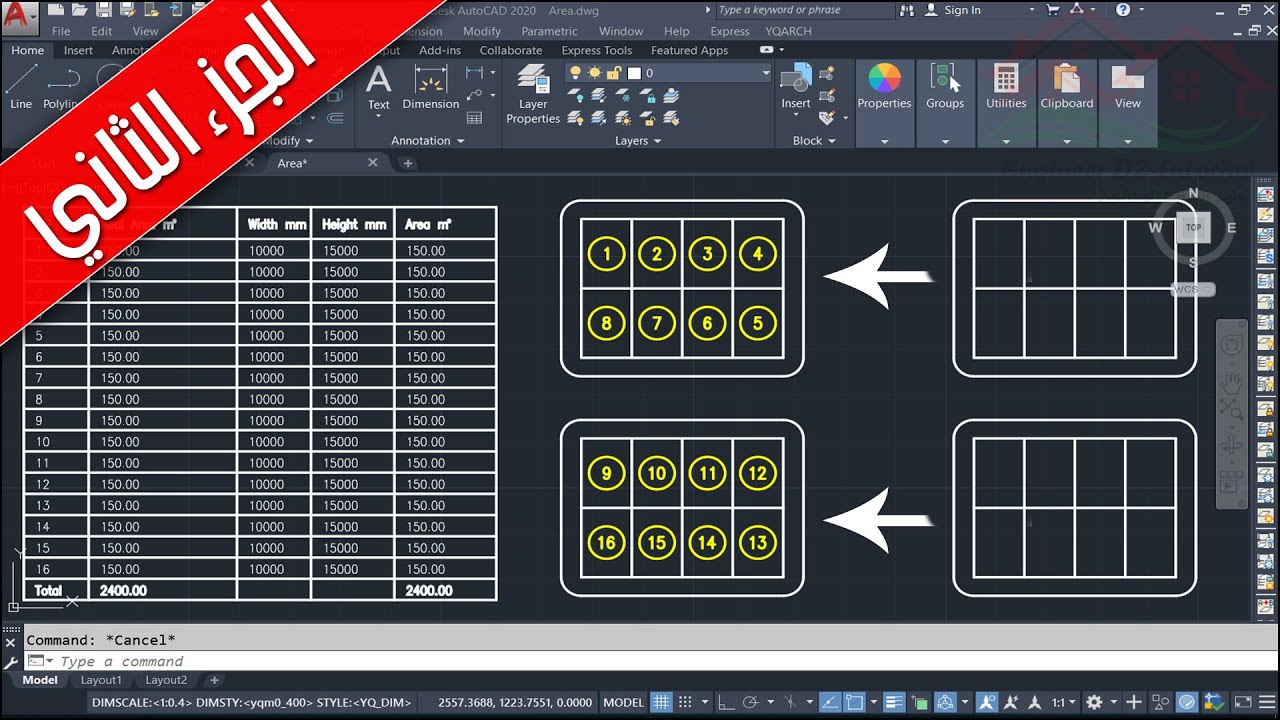Image resolution: width=1280 pixels, height=720 pixels.
Task: Expand the Block panel
Action: click(x=813, y=141)
